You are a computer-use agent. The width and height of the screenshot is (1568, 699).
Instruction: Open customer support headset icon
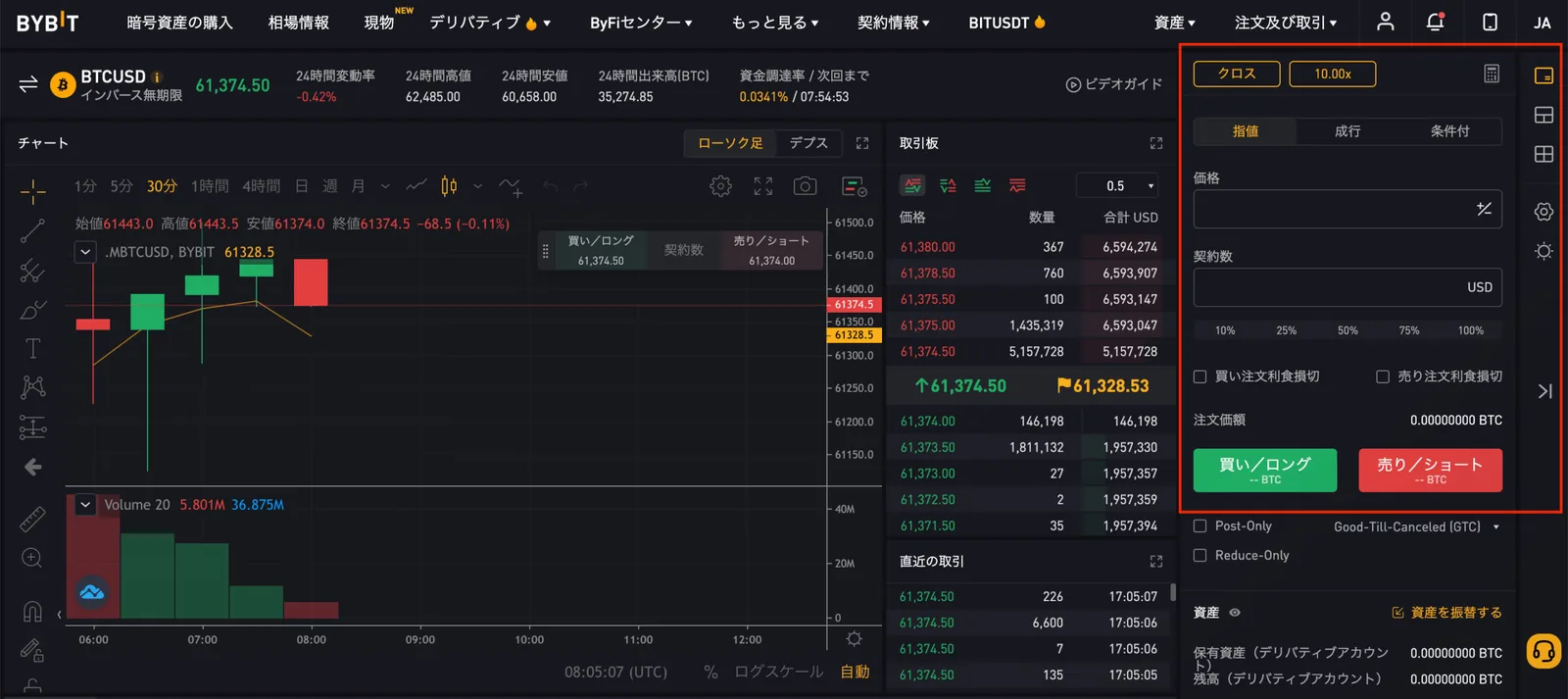(1543, 651)
